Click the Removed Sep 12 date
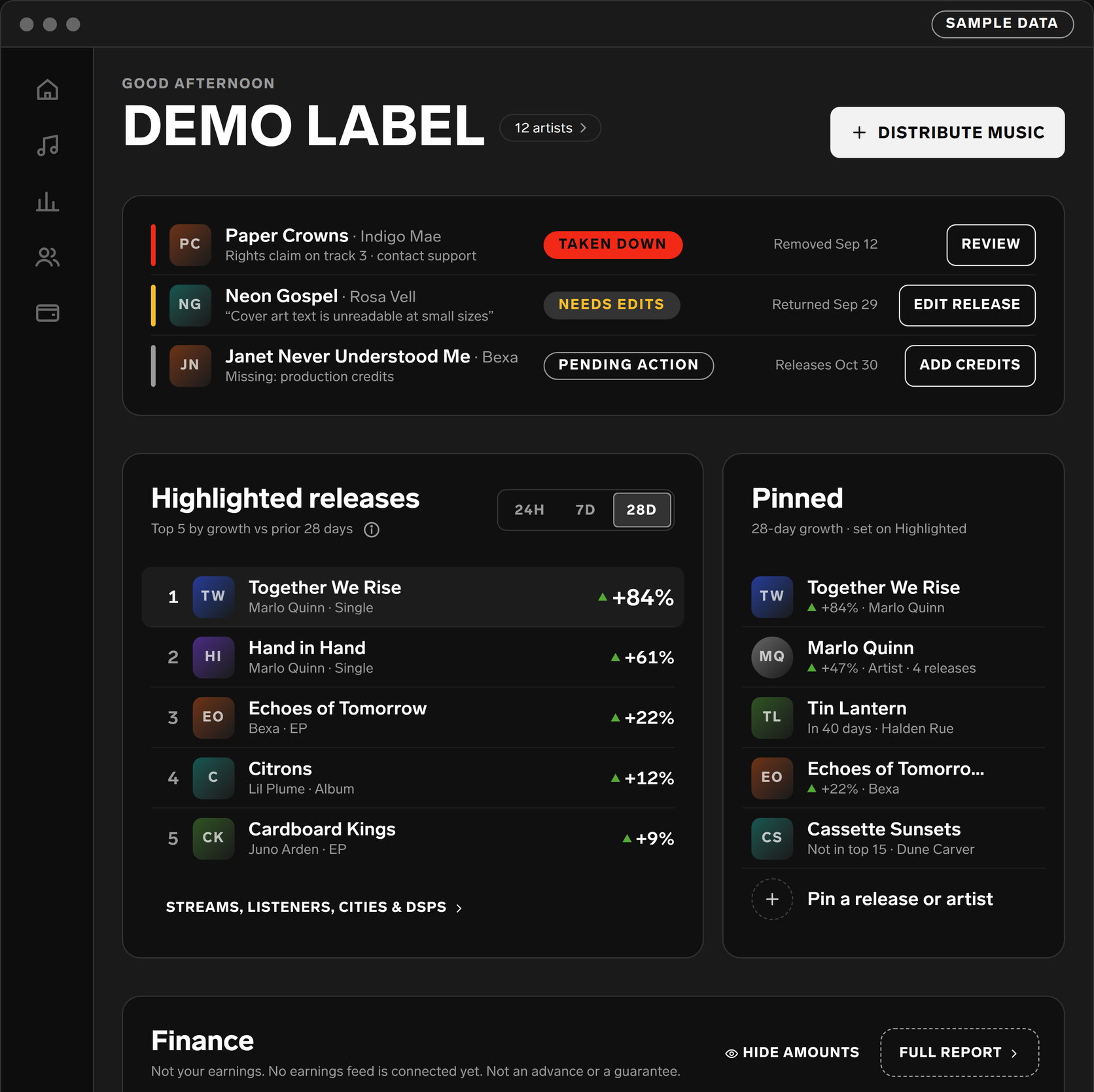The height and width of the screenshot is (1092, 1094). click(826, 244)
